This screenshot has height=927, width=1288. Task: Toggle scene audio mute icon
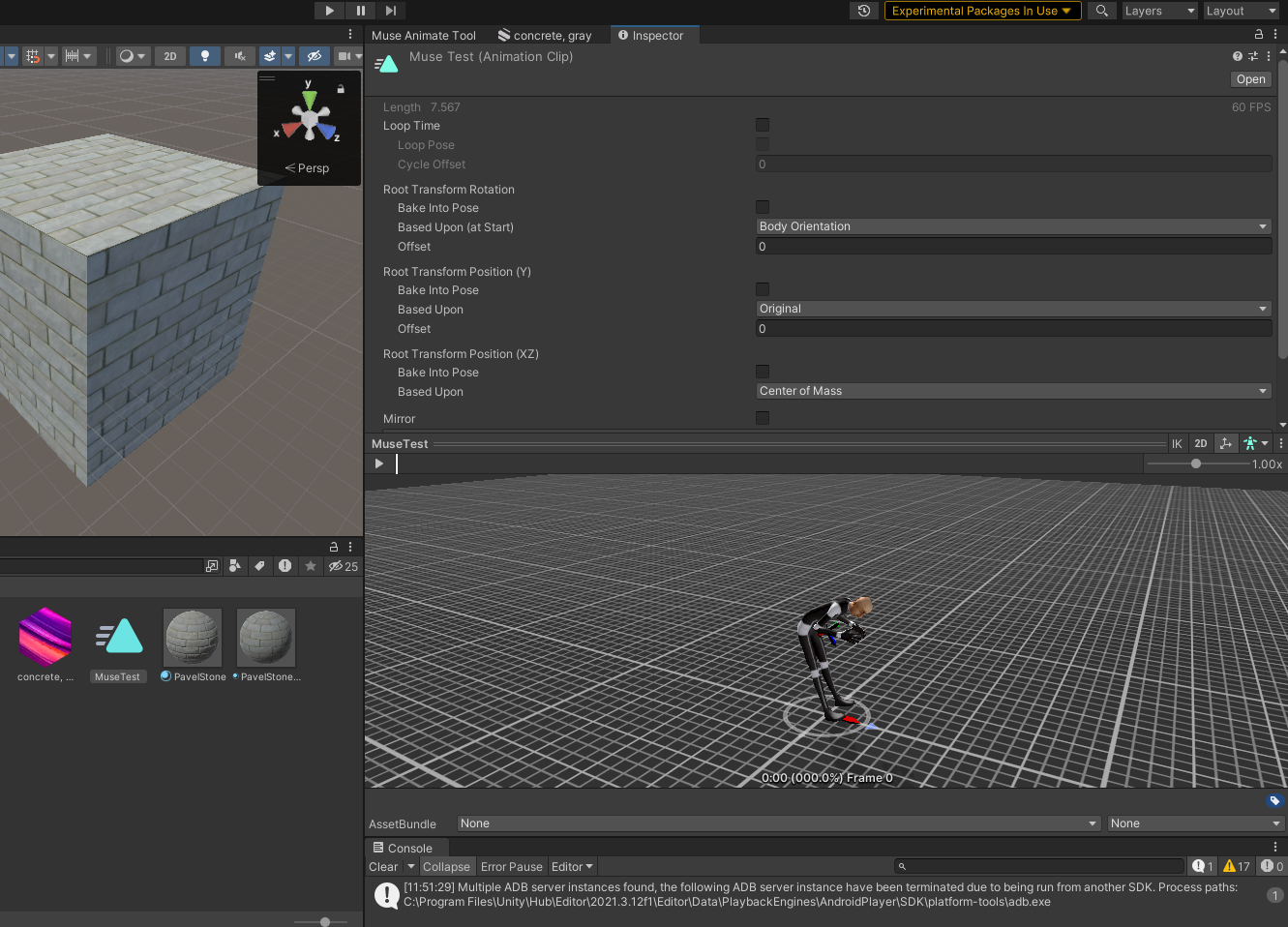pos(239,56)
